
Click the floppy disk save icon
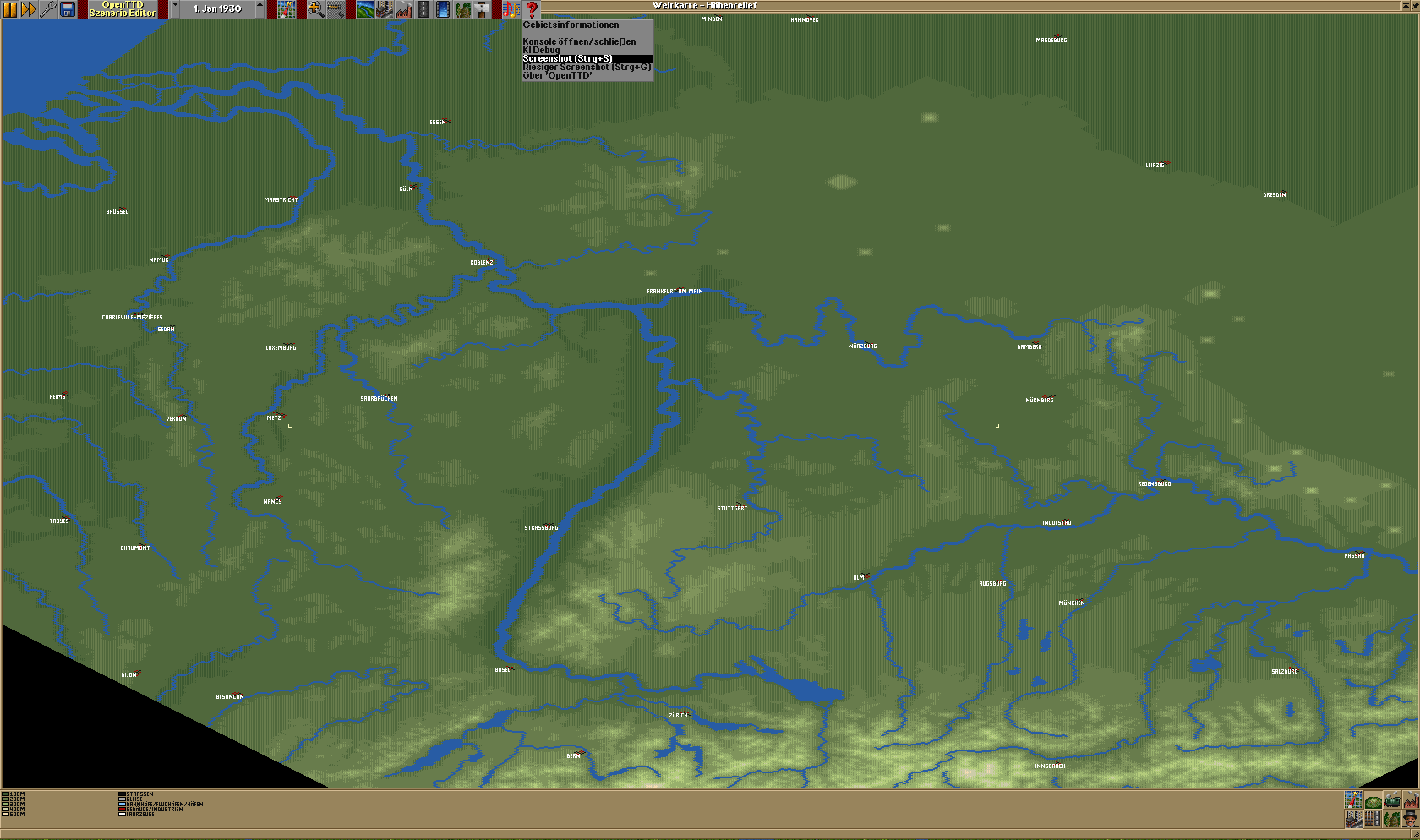68,9
